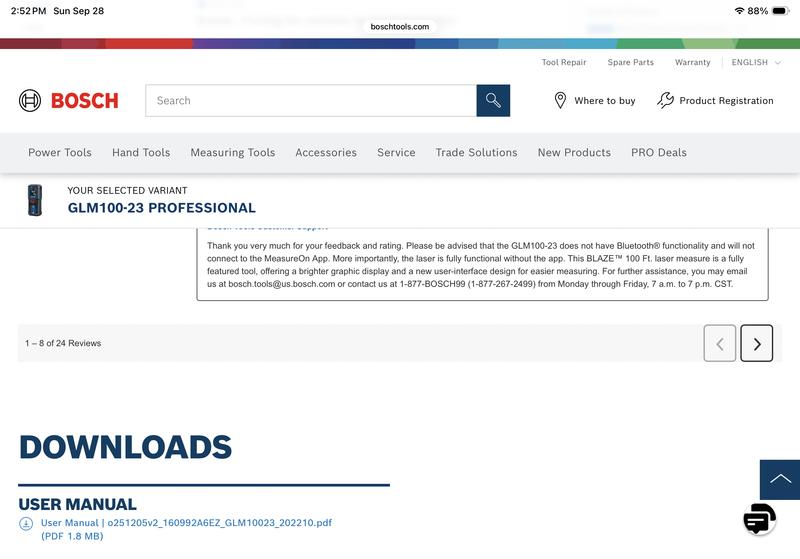Screen dimensions: 800x559
Task: Click the location pin icon
Action: click(x=560, y=100)
